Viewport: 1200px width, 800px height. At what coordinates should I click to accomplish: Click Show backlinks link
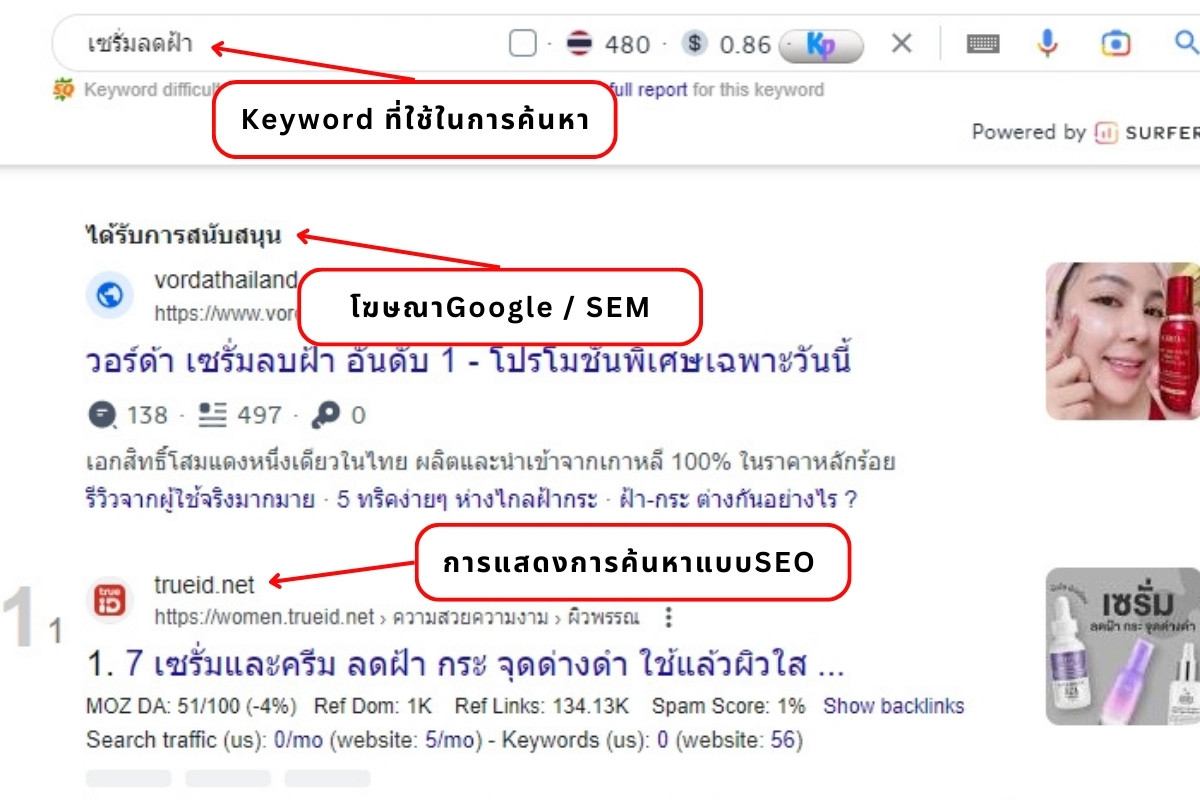[893, 706]
